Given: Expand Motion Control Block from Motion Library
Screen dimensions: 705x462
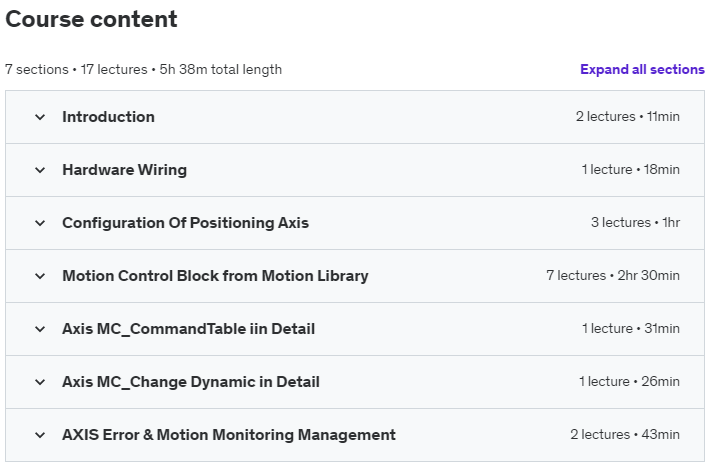Looking at the screenshot, I should (x=215, y=276).
